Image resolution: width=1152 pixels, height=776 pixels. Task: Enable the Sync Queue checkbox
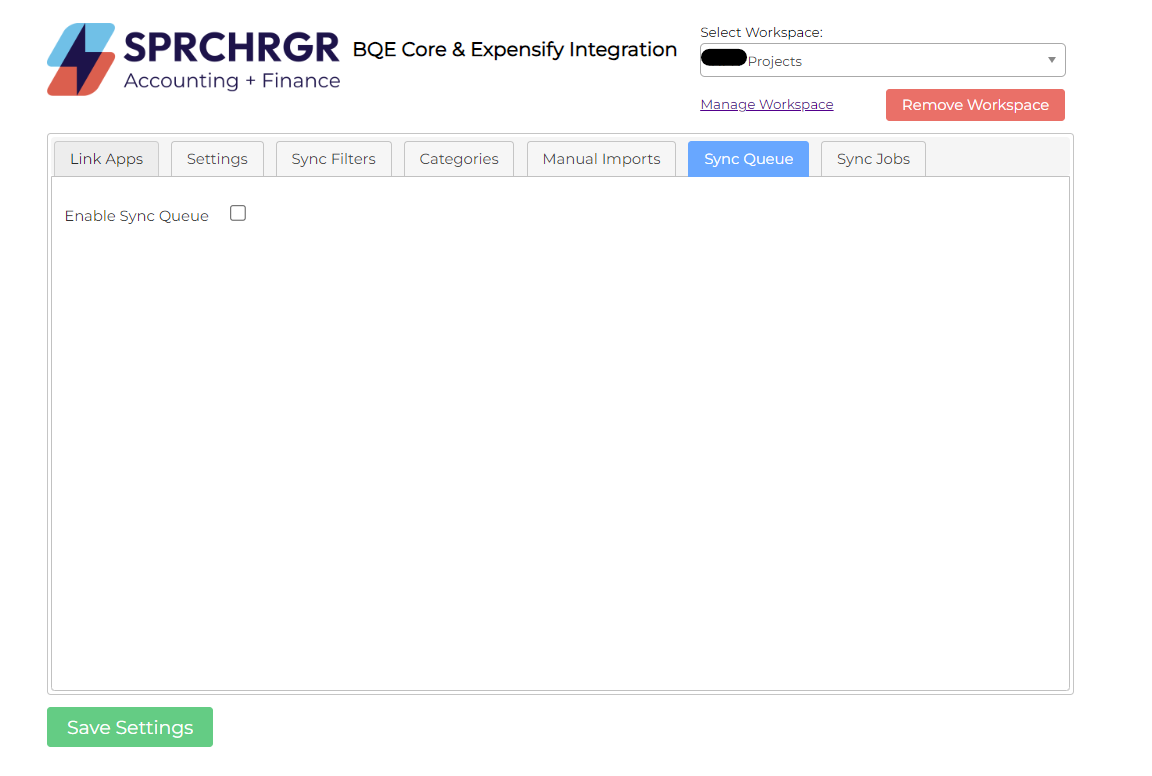coord(238,213)
